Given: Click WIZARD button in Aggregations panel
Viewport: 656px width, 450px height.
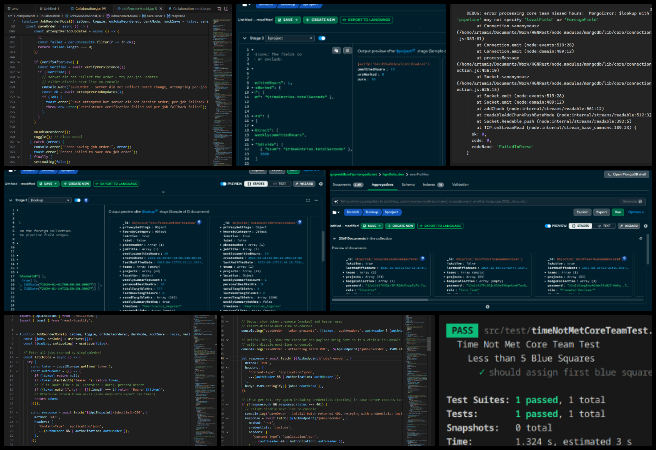Looking at the screenshot, I should 629,226.
